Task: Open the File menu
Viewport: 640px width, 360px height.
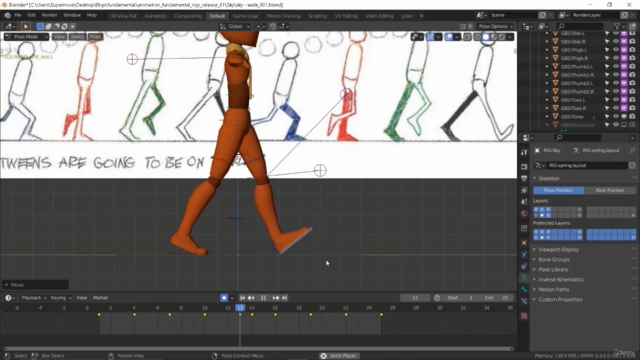Action: pyautogui.click(x=18, y=15)
